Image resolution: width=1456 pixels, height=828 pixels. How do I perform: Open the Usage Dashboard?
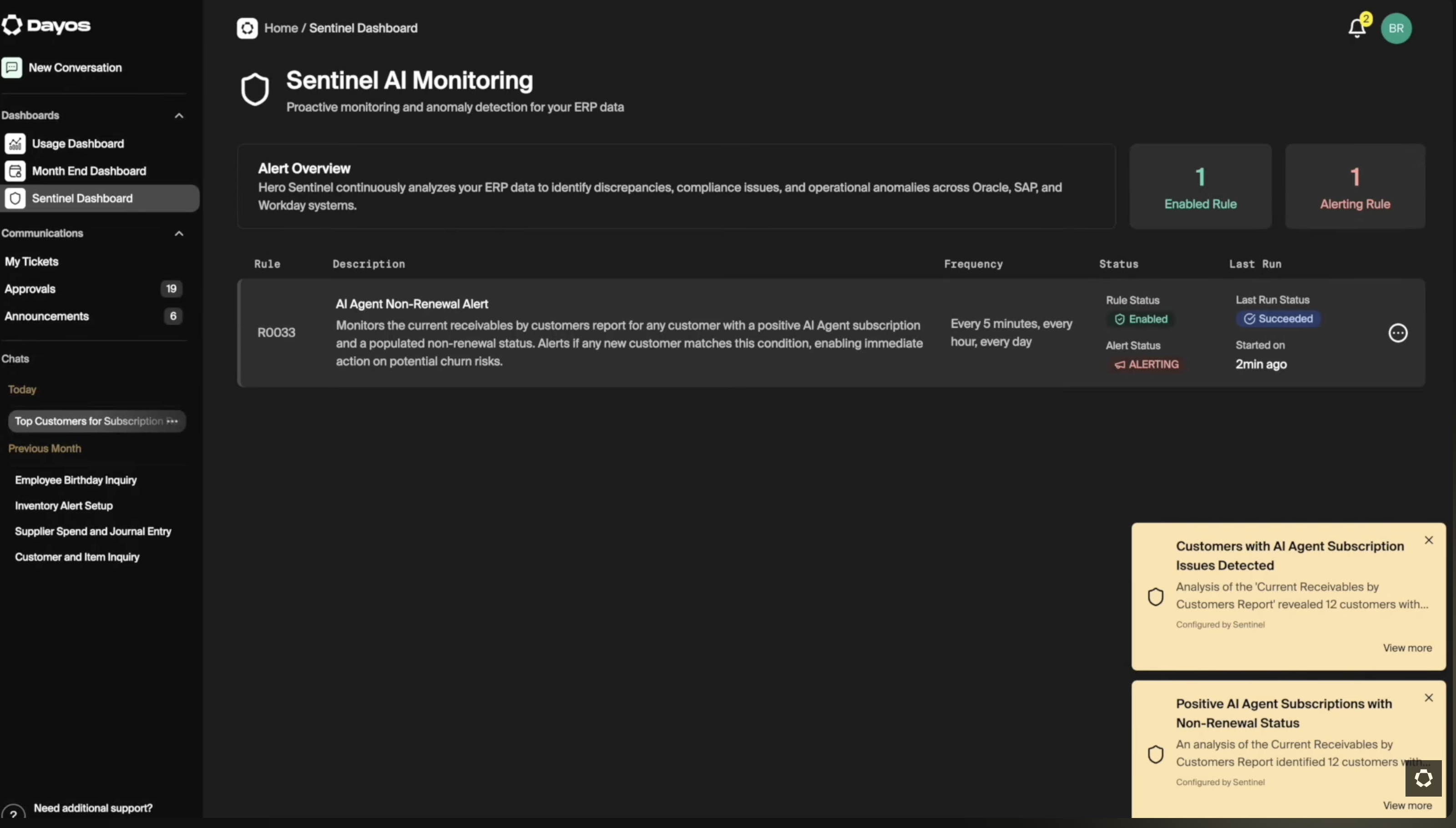coord(77,144)
